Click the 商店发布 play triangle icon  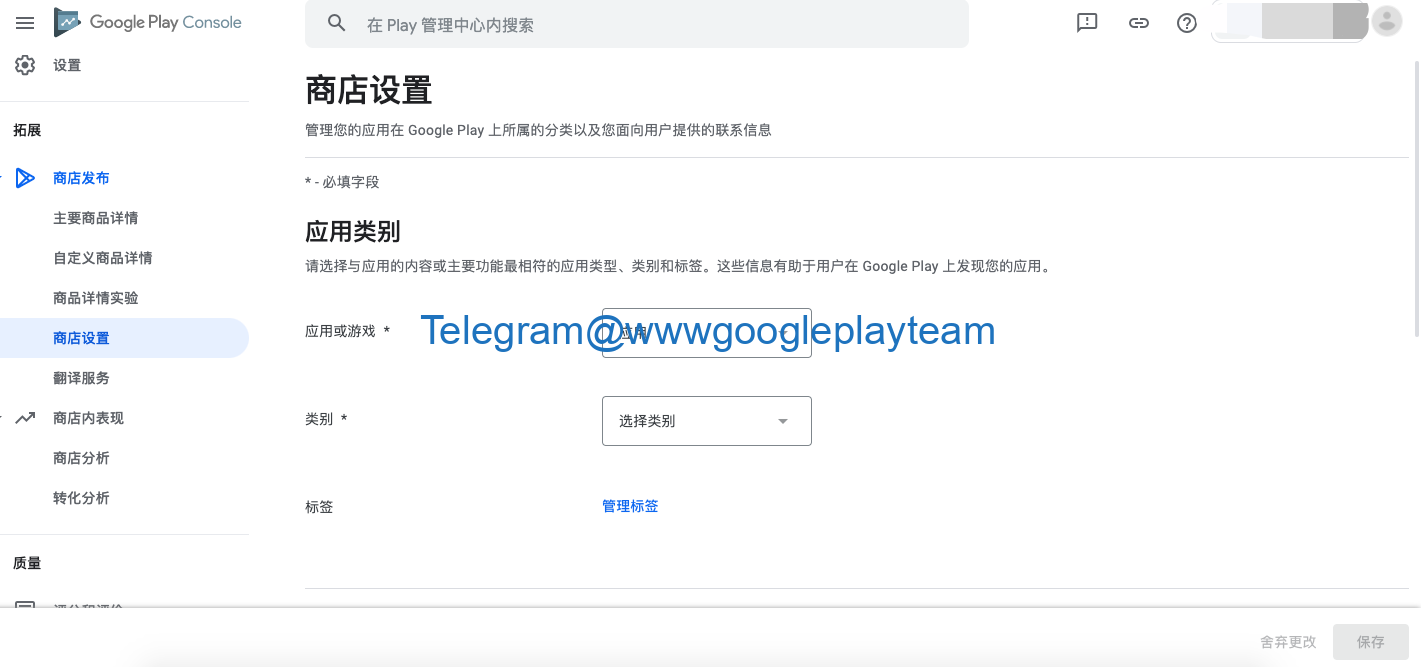[25, 178]
